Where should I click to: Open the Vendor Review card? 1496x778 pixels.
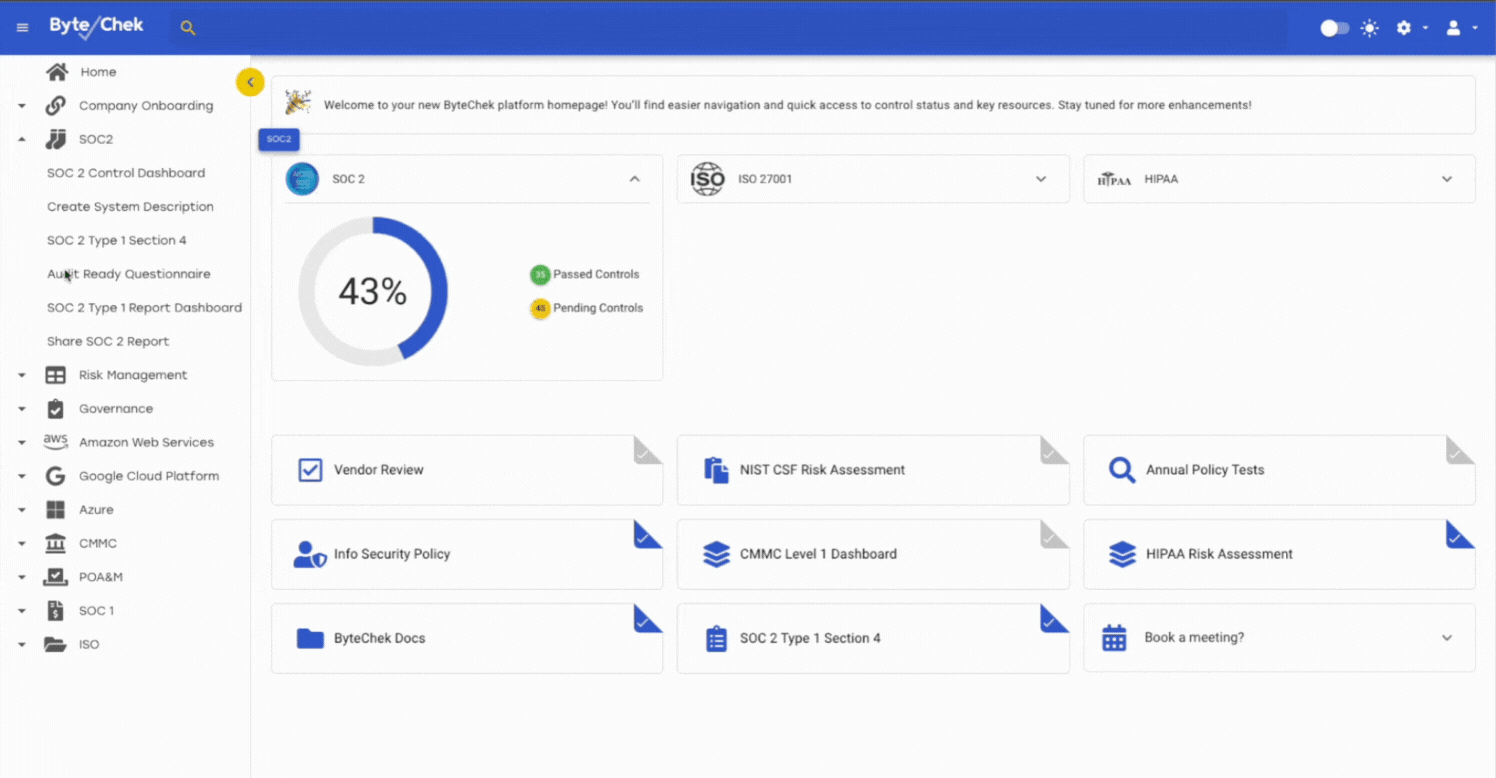[x=467, y=470]
